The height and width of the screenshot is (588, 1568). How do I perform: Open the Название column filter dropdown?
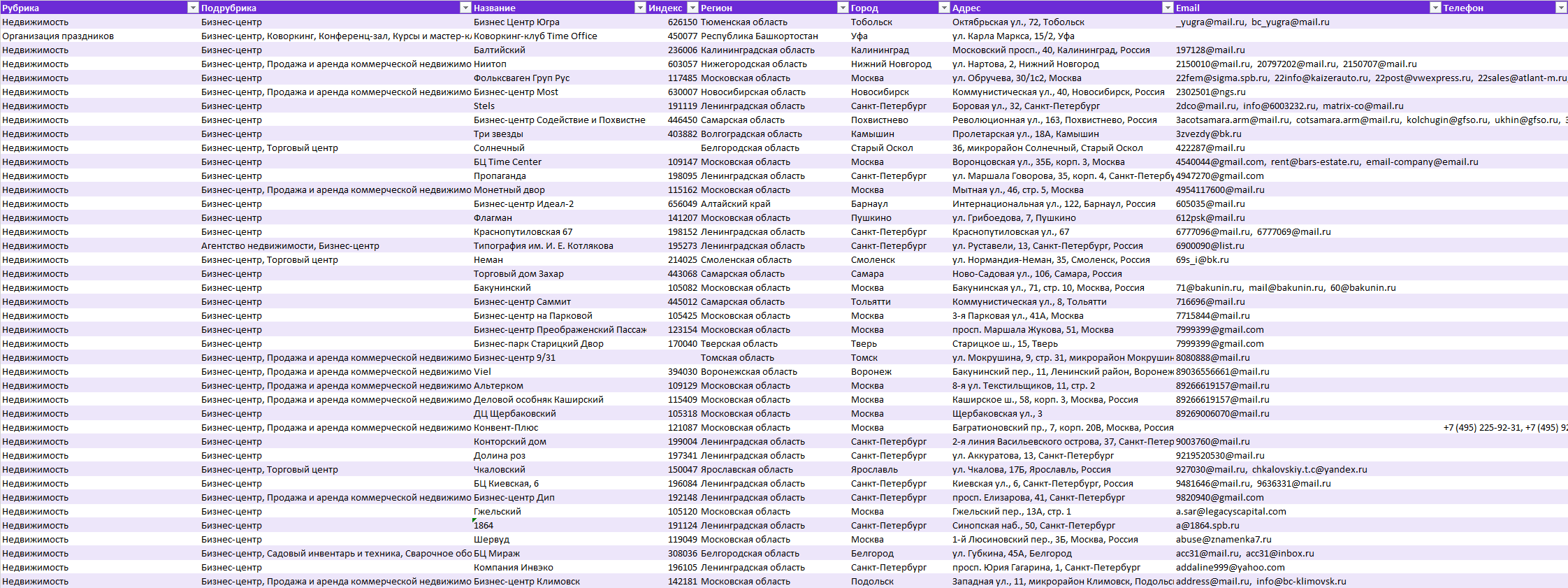click(640, 8)
